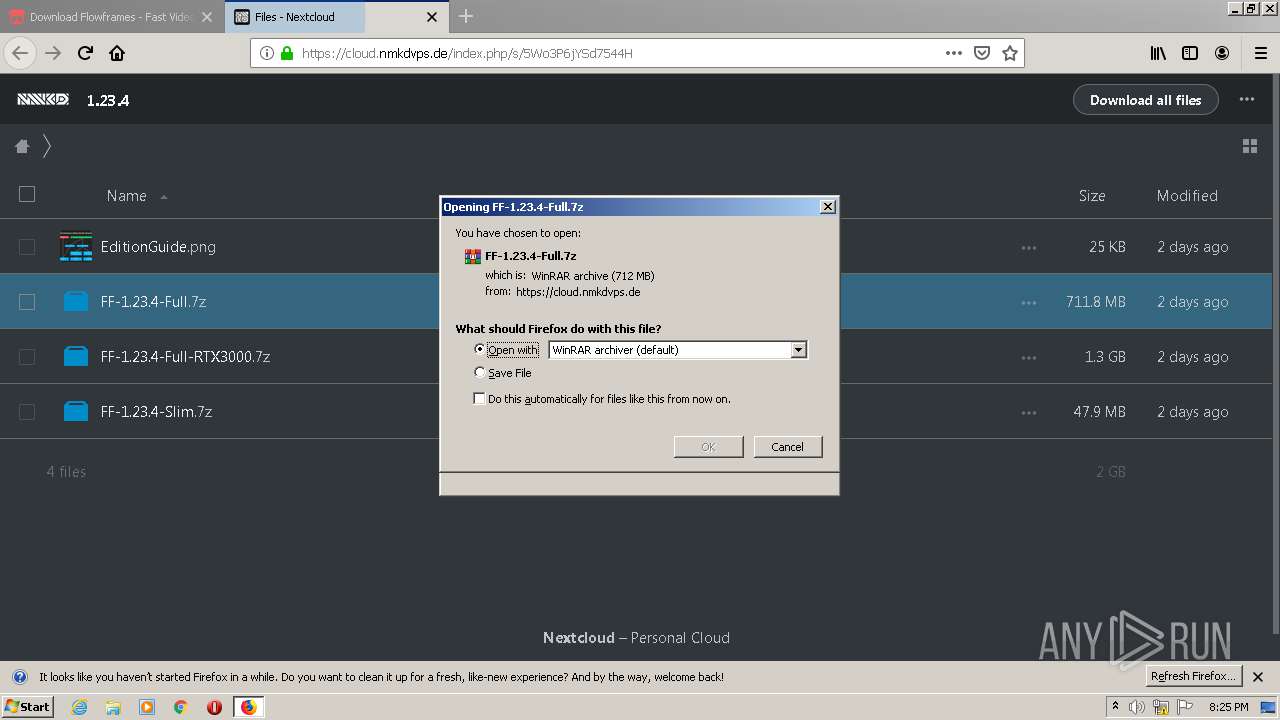The height and width of the screenshot is (720, 1280).
Task: Sort files by Size column
Action: (x=1092, y=196)
